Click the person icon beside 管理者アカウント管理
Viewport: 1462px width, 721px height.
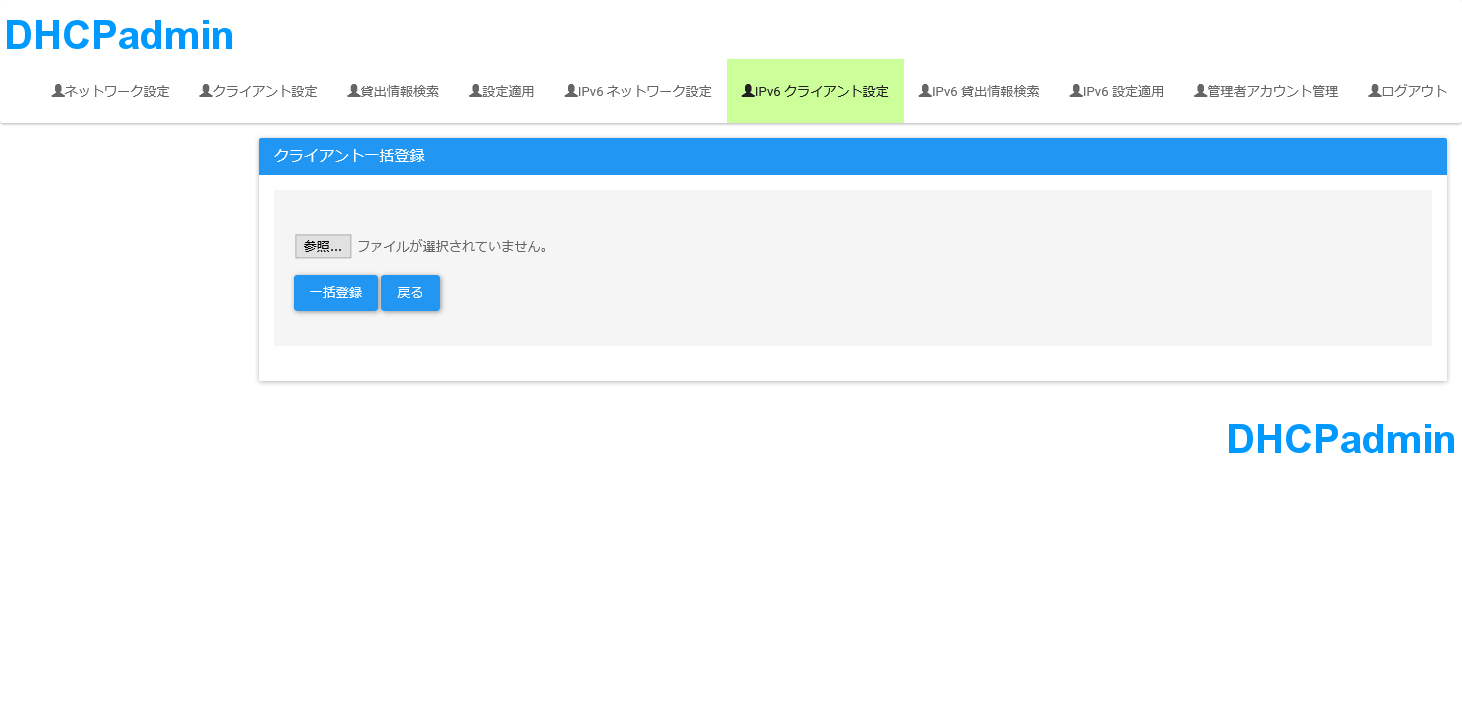click(1201, 91)
